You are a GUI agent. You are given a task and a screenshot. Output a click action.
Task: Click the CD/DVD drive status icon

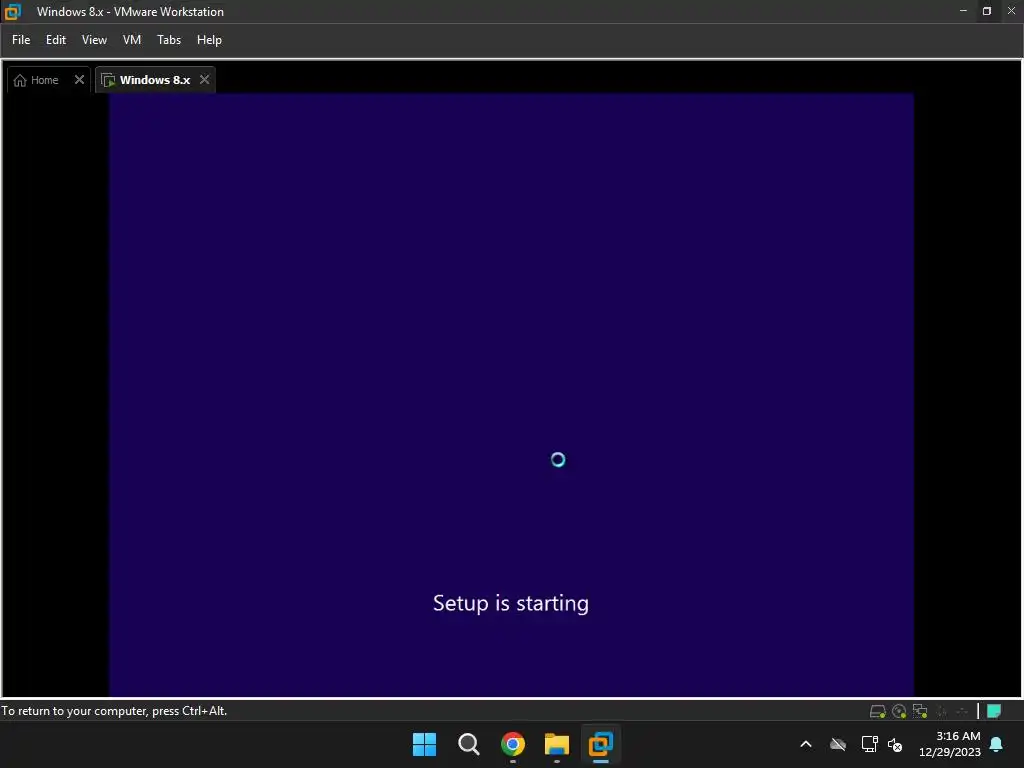tap(899, 711)
